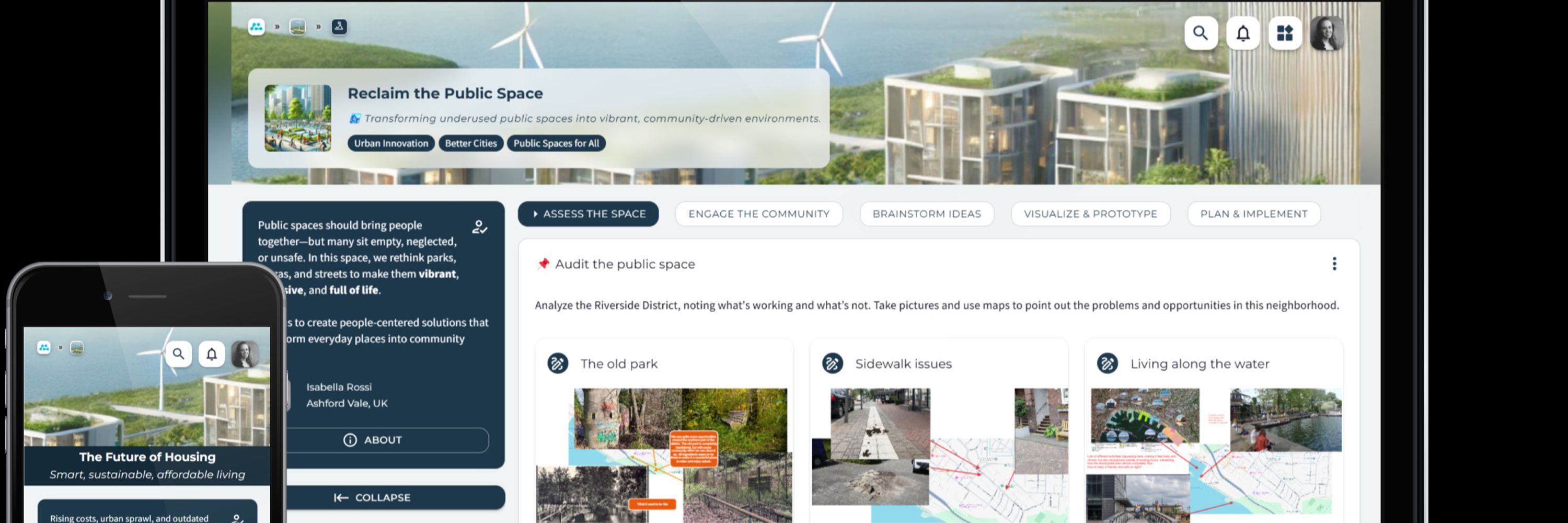
Task: Click the Audit the public space title
Action: (625, 264)
